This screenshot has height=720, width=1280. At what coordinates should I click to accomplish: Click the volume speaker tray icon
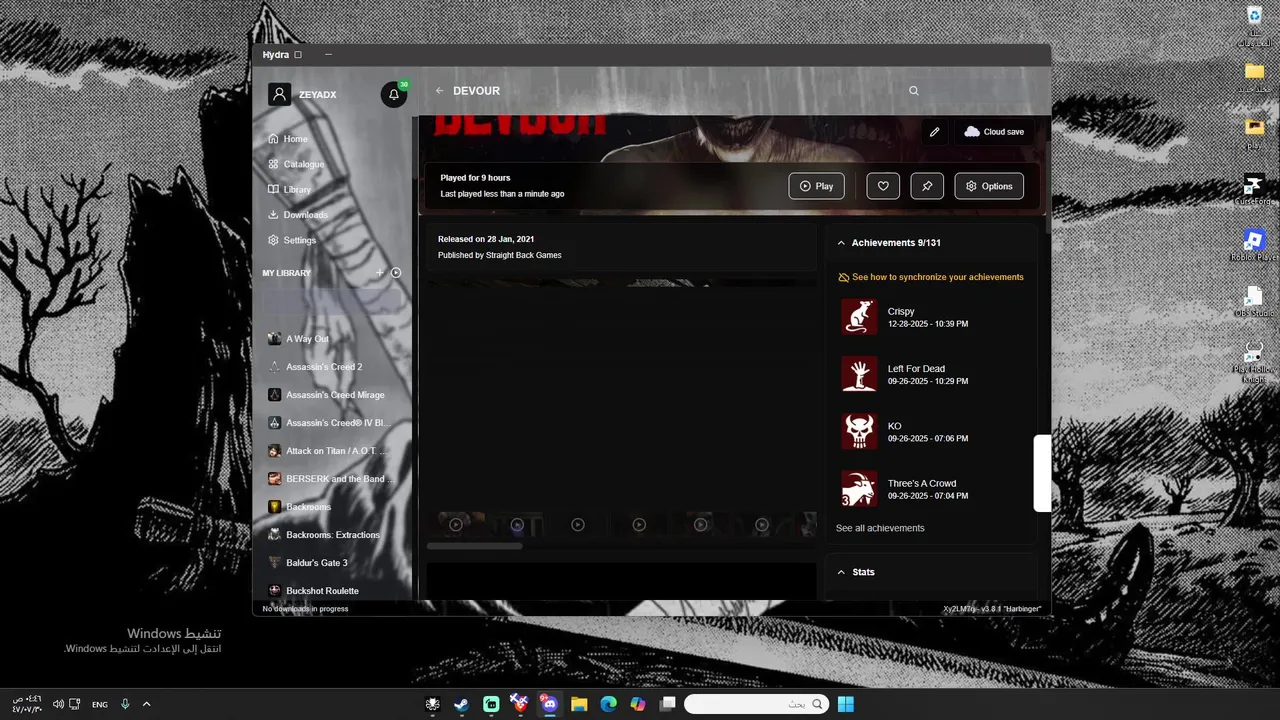[x=58, y=704]
